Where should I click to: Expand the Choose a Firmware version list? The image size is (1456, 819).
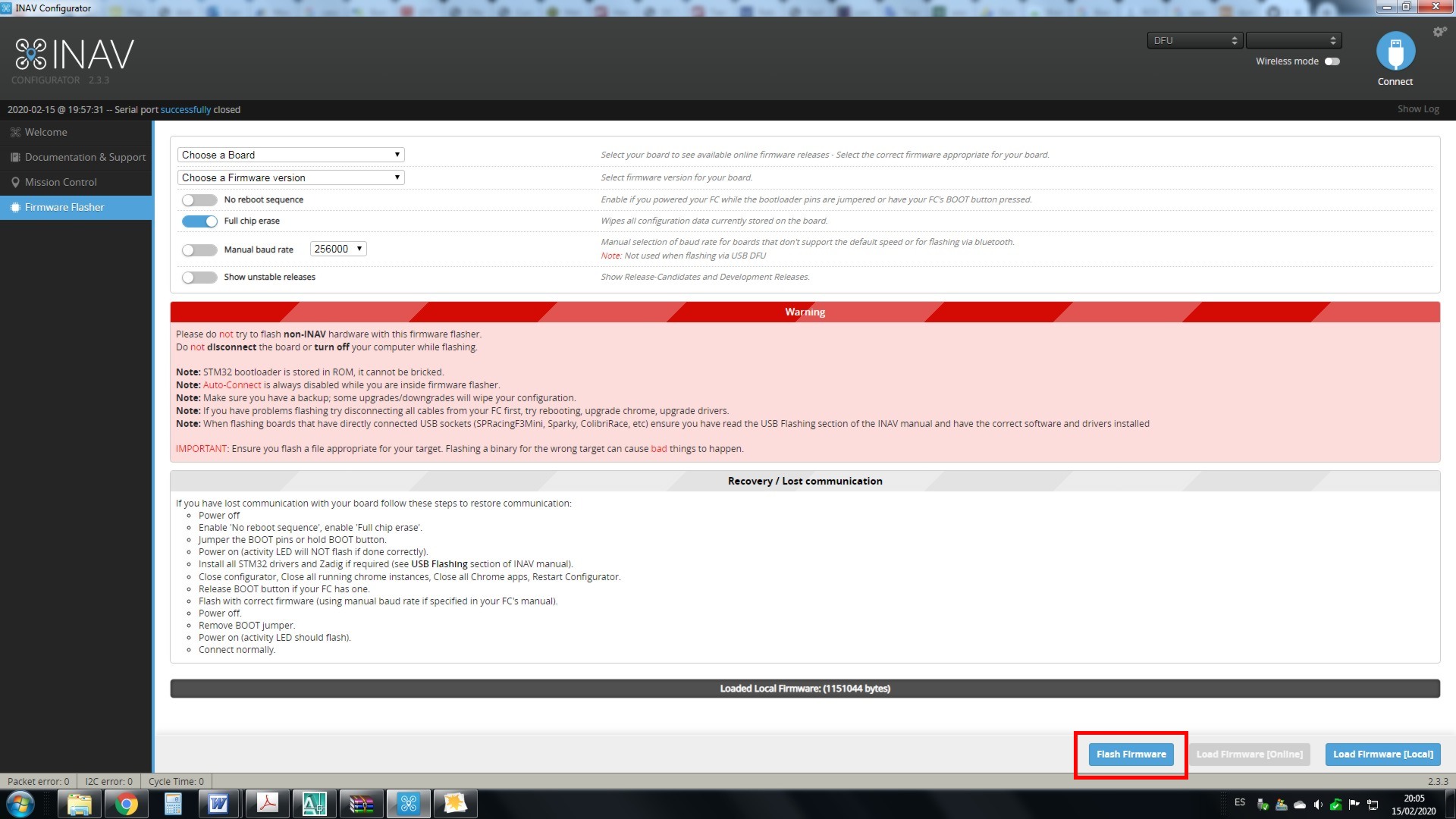[x=290, y=177]
